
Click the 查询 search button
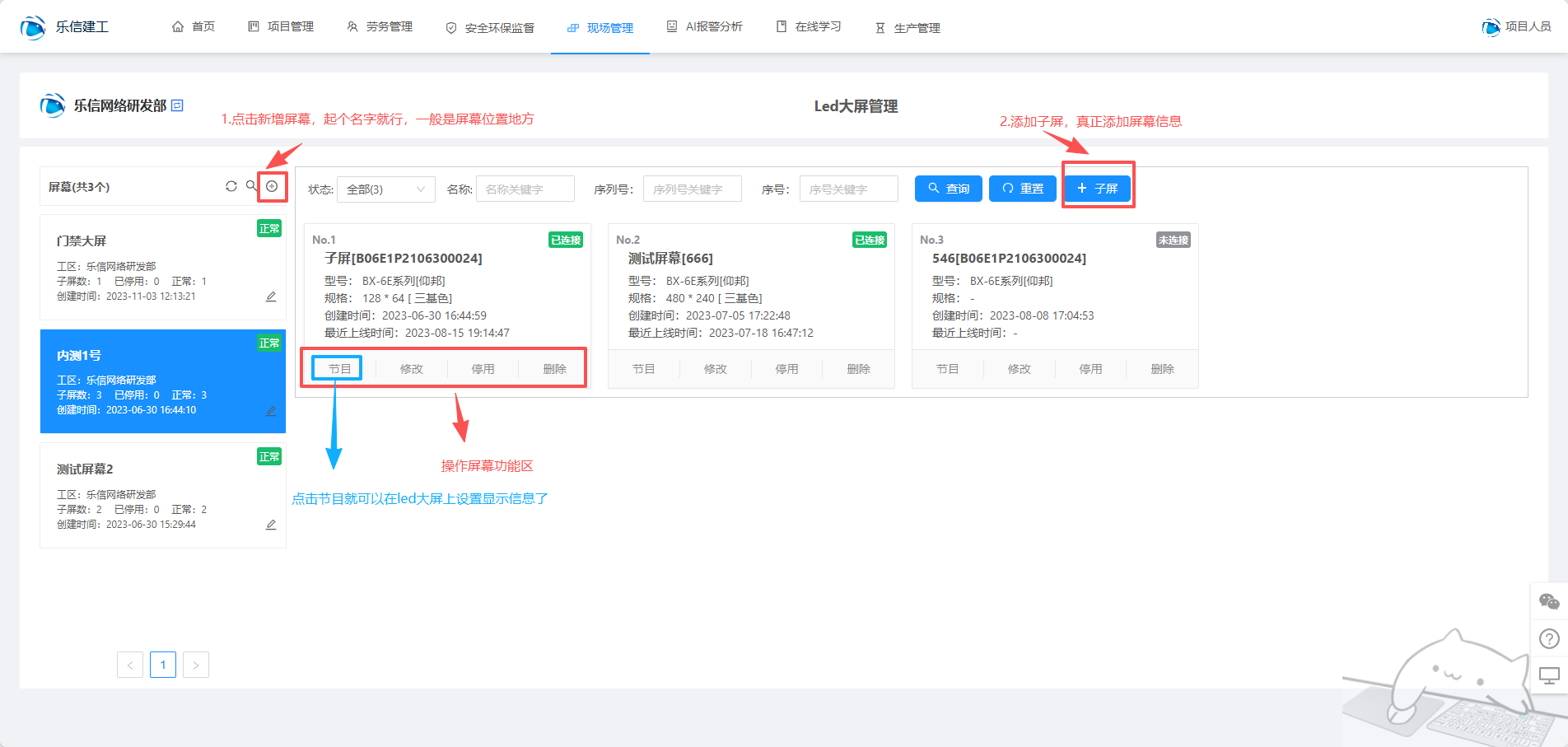949,189
